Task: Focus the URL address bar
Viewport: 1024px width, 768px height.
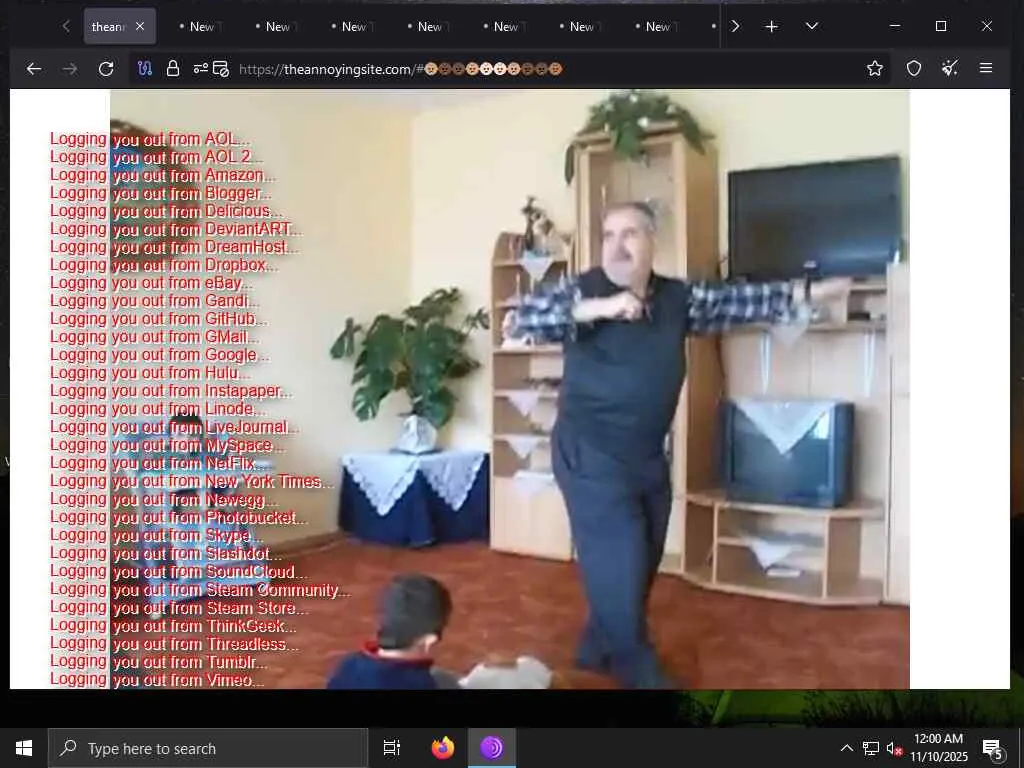Action: (509, 69)
